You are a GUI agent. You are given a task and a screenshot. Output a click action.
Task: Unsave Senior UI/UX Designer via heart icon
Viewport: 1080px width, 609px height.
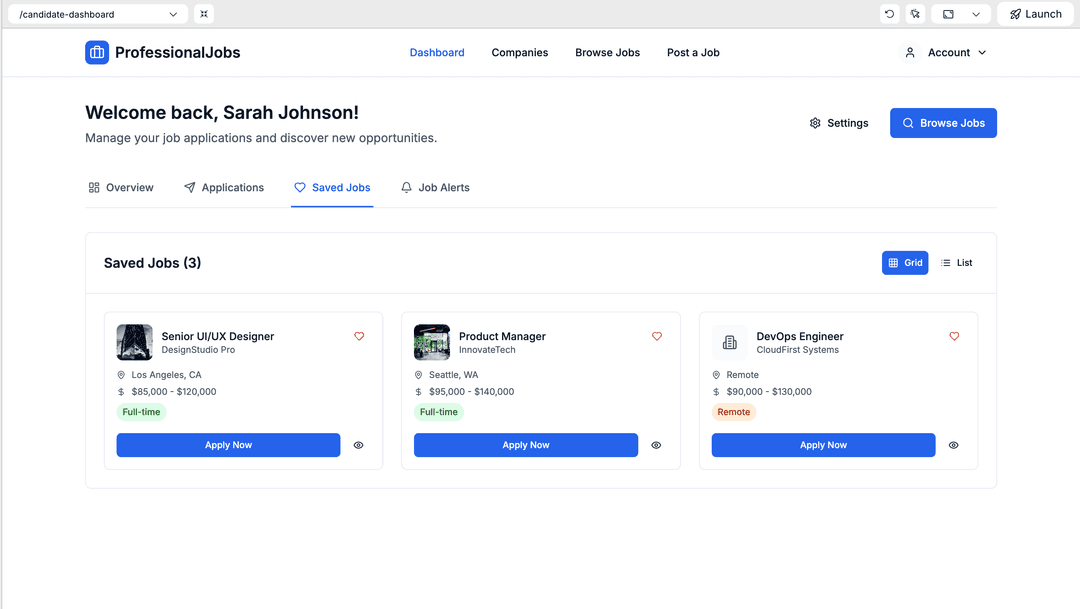(359, 337)
